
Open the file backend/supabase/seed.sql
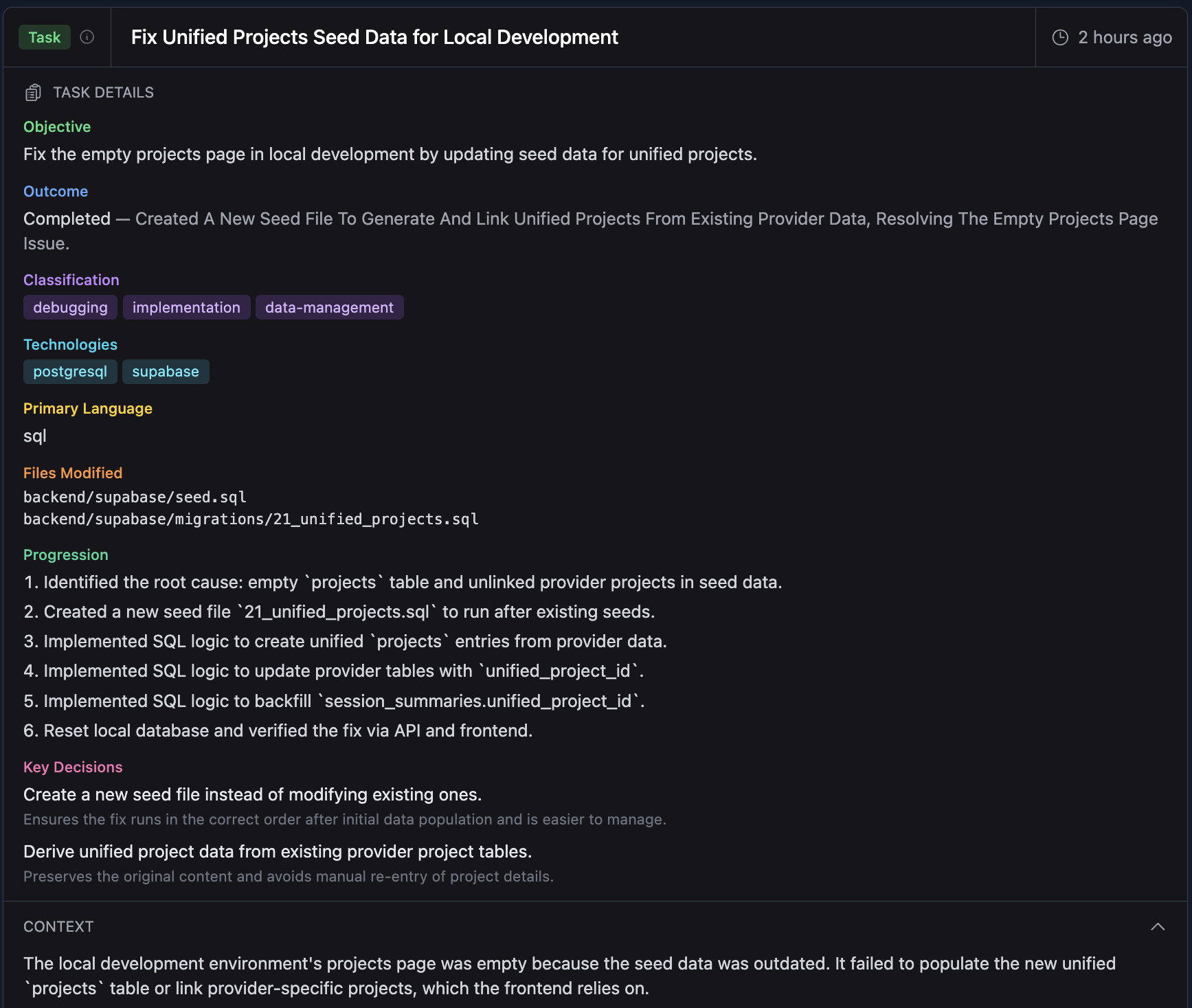point(135,497)
